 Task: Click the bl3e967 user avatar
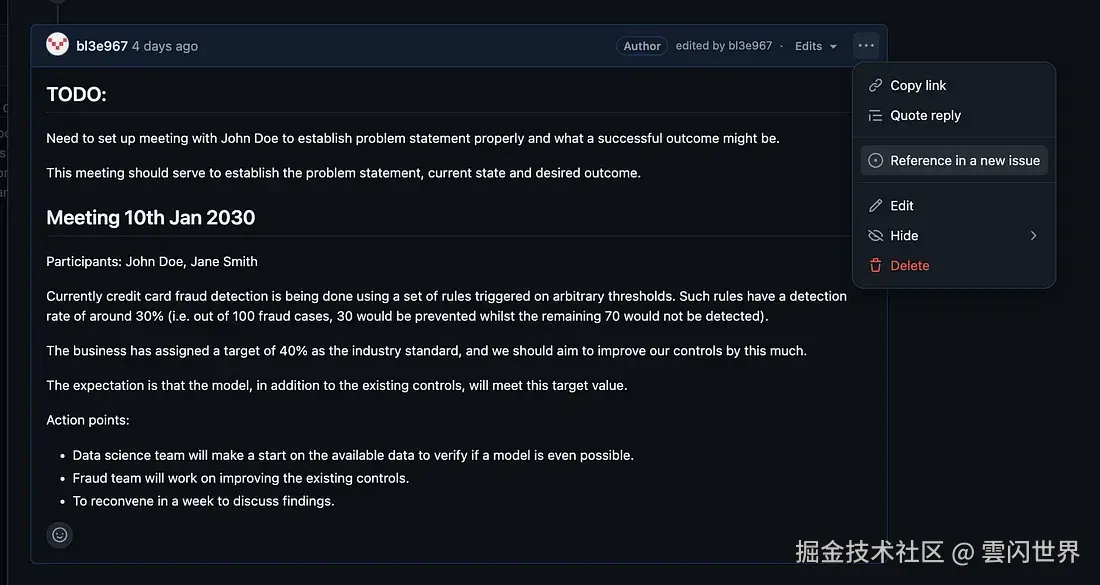click(58, 45)
